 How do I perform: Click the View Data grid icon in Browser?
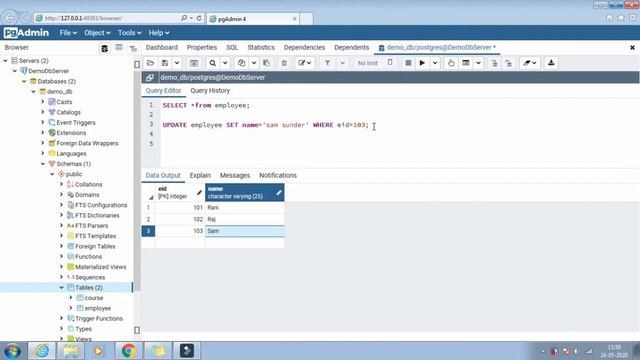pos(119,48)
